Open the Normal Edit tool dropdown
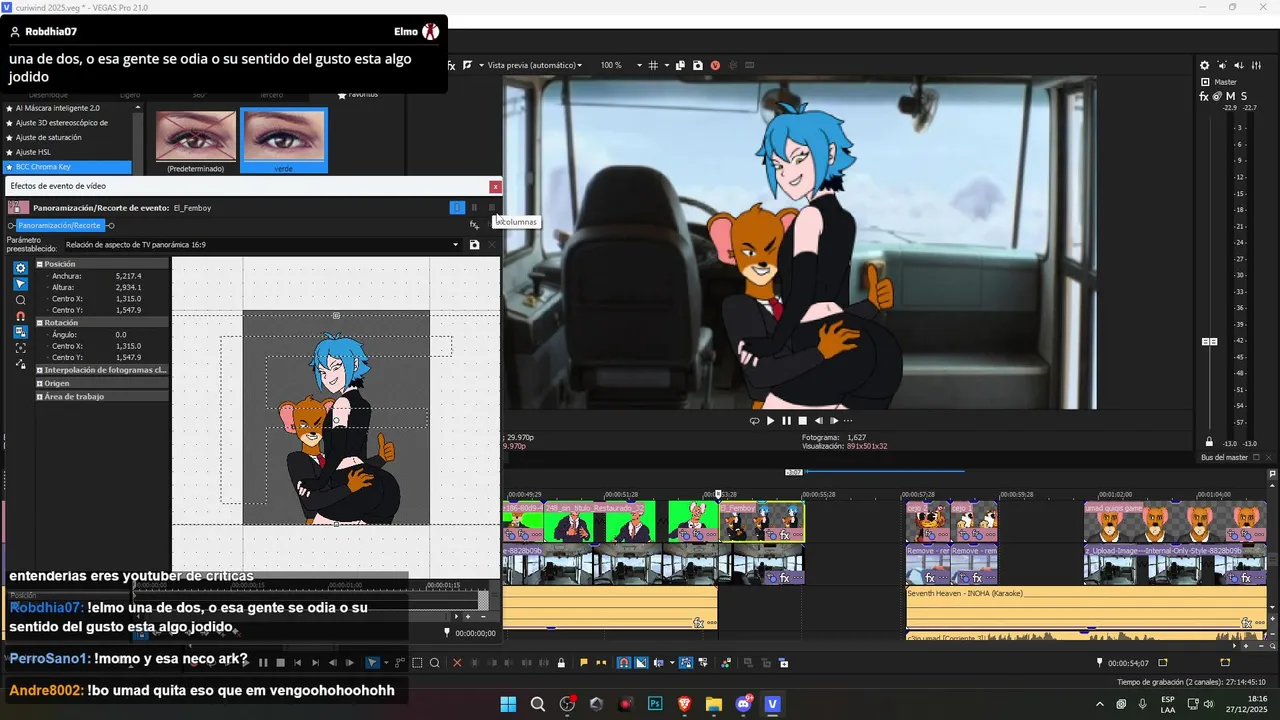The width and height of the screenshot is (1280, 720). click(x=386, y=662)
